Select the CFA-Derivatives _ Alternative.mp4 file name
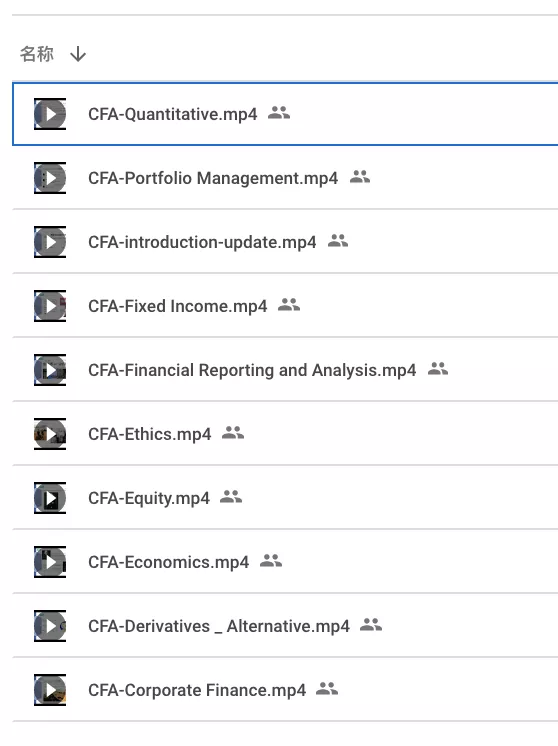558x746 pixels. point(219,626)
